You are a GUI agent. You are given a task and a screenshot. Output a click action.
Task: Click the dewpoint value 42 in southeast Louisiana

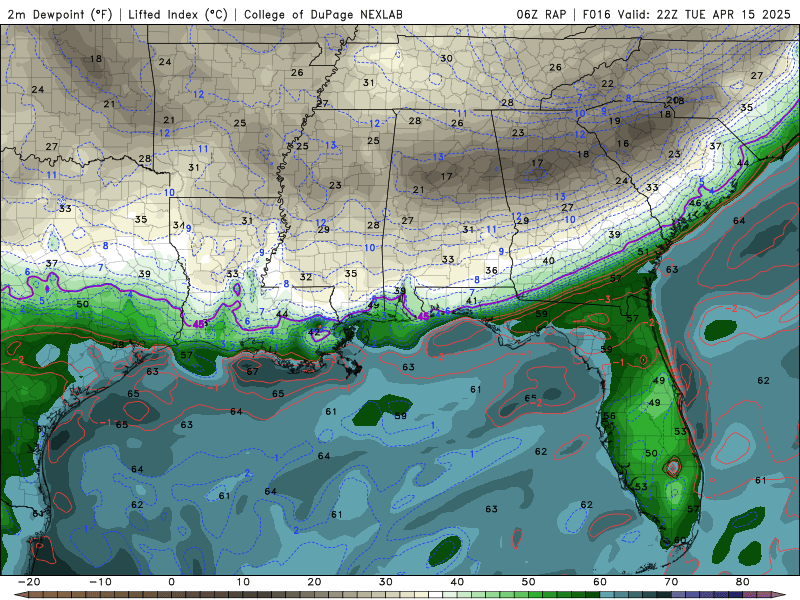click(314, 333)
